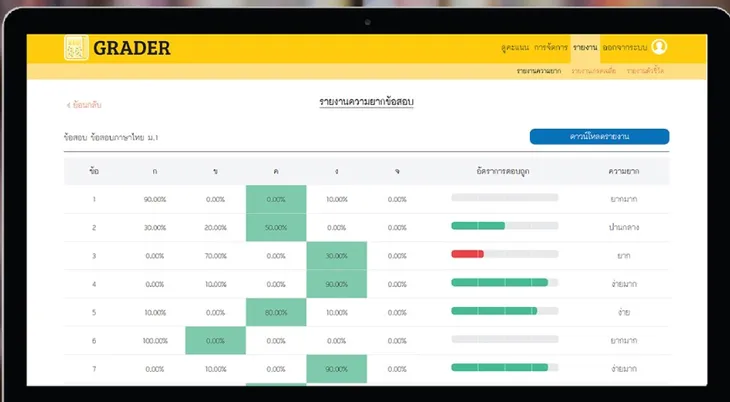Switch to the รายงานความยาก sub-tab
The image size is (730, 402).
(540, 71)
